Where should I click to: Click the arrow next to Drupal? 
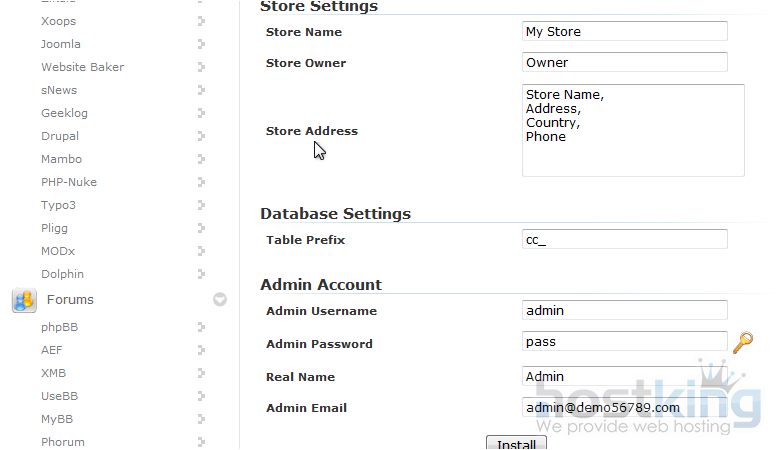[x=202, y=136]
